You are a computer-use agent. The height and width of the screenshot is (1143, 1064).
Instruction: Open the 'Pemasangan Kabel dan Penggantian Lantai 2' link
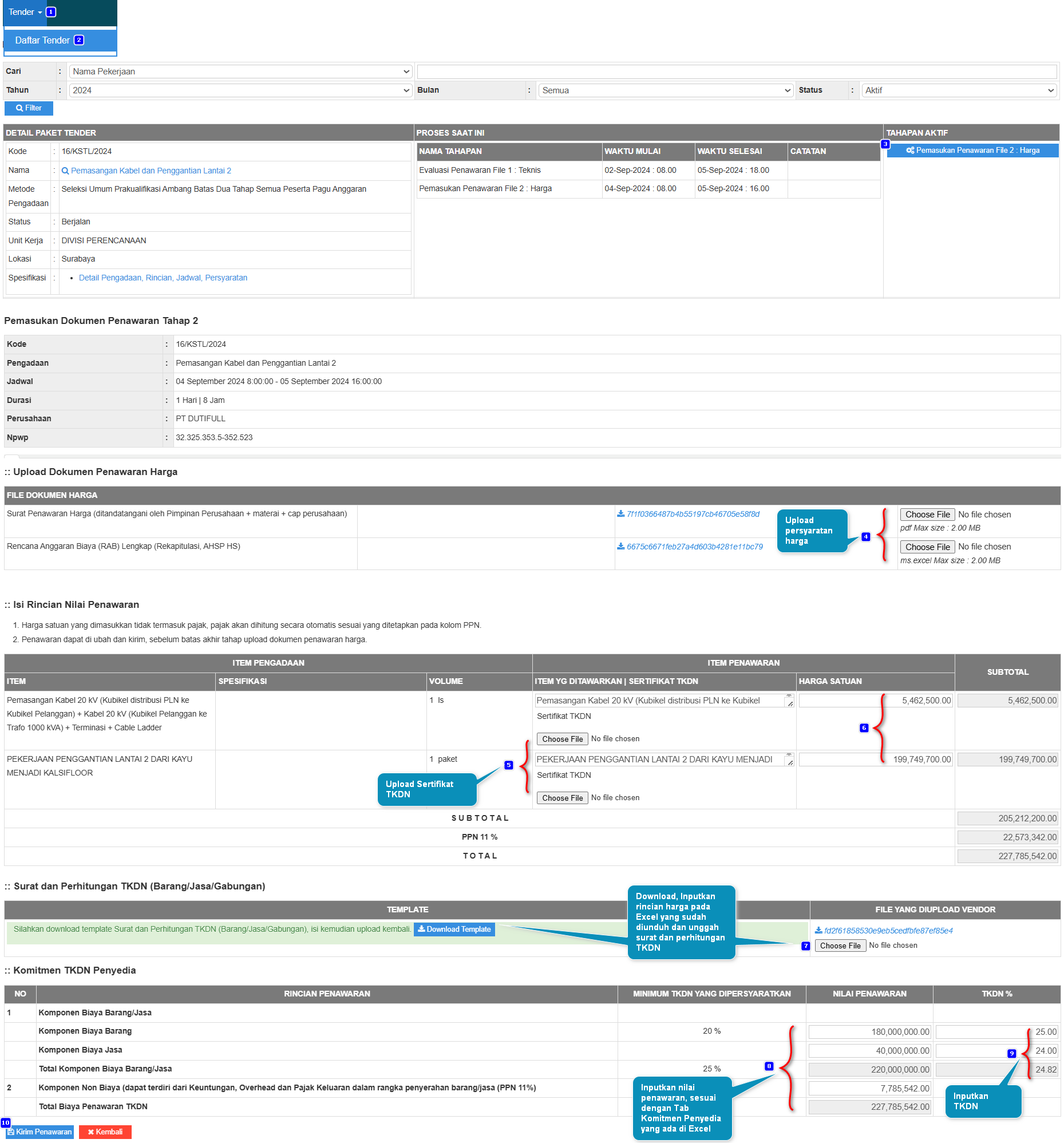(x=151, y=171)
